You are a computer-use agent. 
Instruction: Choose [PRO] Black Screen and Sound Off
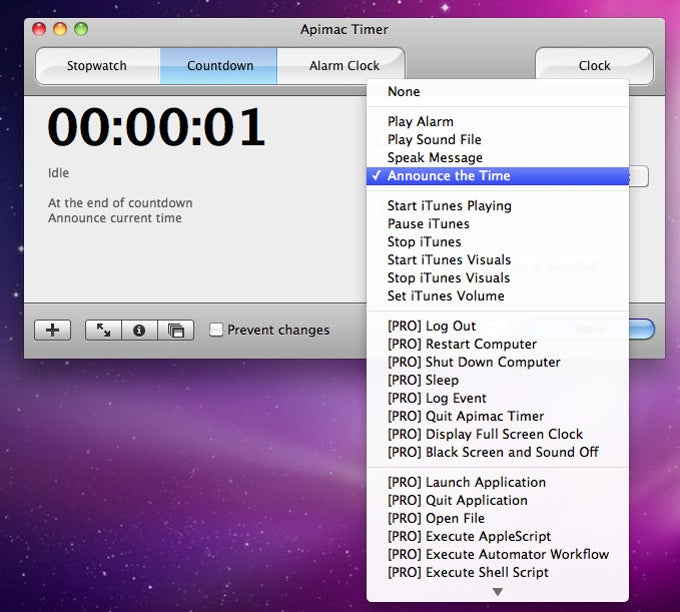tap(497, 452)
